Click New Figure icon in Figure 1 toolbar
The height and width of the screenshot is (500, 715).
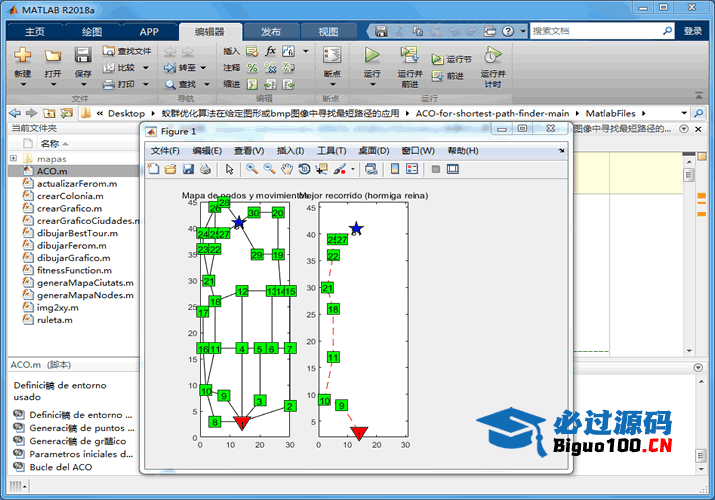(154, 169)
